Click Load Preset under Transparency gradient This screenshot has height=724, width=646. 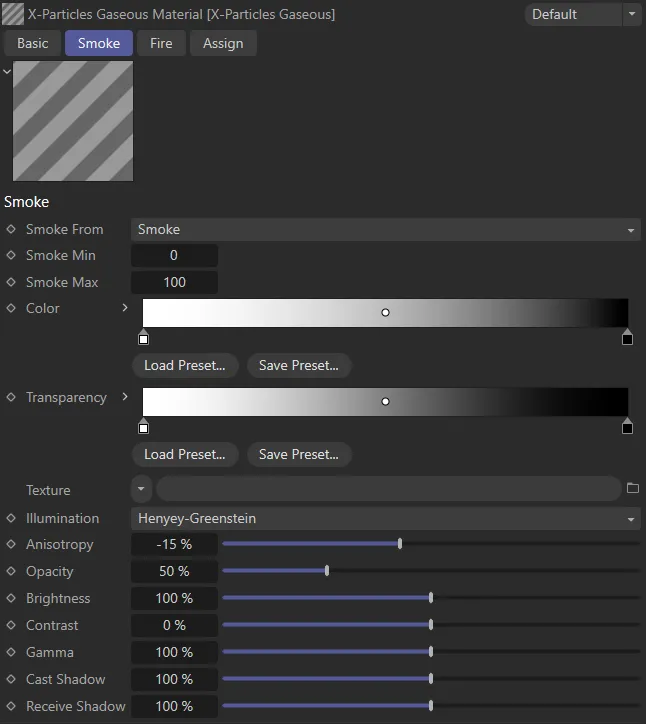pyautogui.click(x=185, y=454)
